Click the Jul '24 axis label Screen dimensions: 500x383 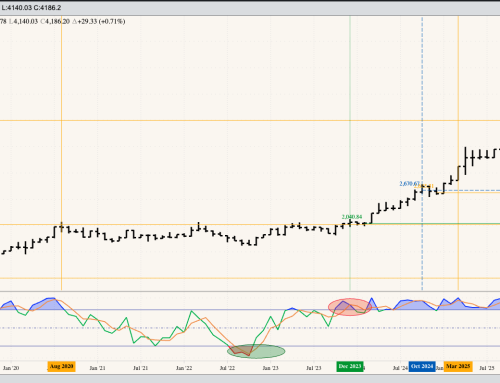[x=400, y=368]
